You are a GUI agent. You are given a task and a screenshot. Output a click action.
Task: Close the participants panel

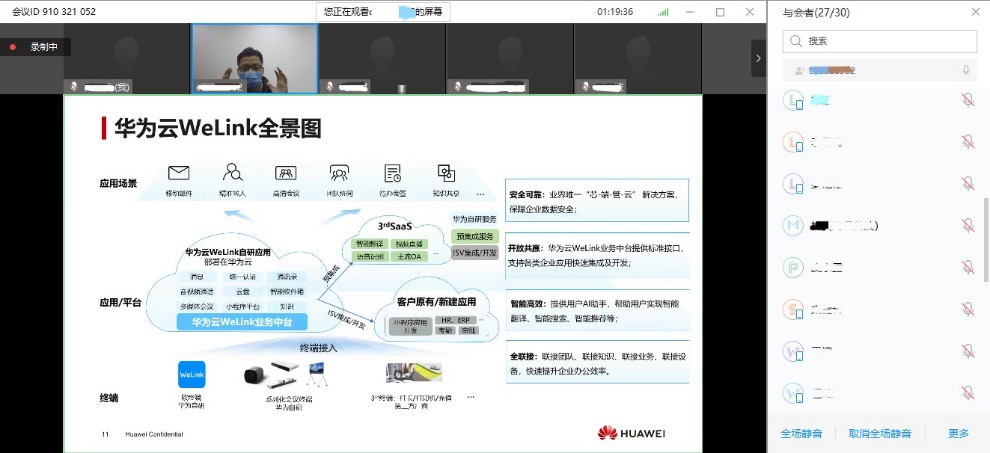click(975, 11)
